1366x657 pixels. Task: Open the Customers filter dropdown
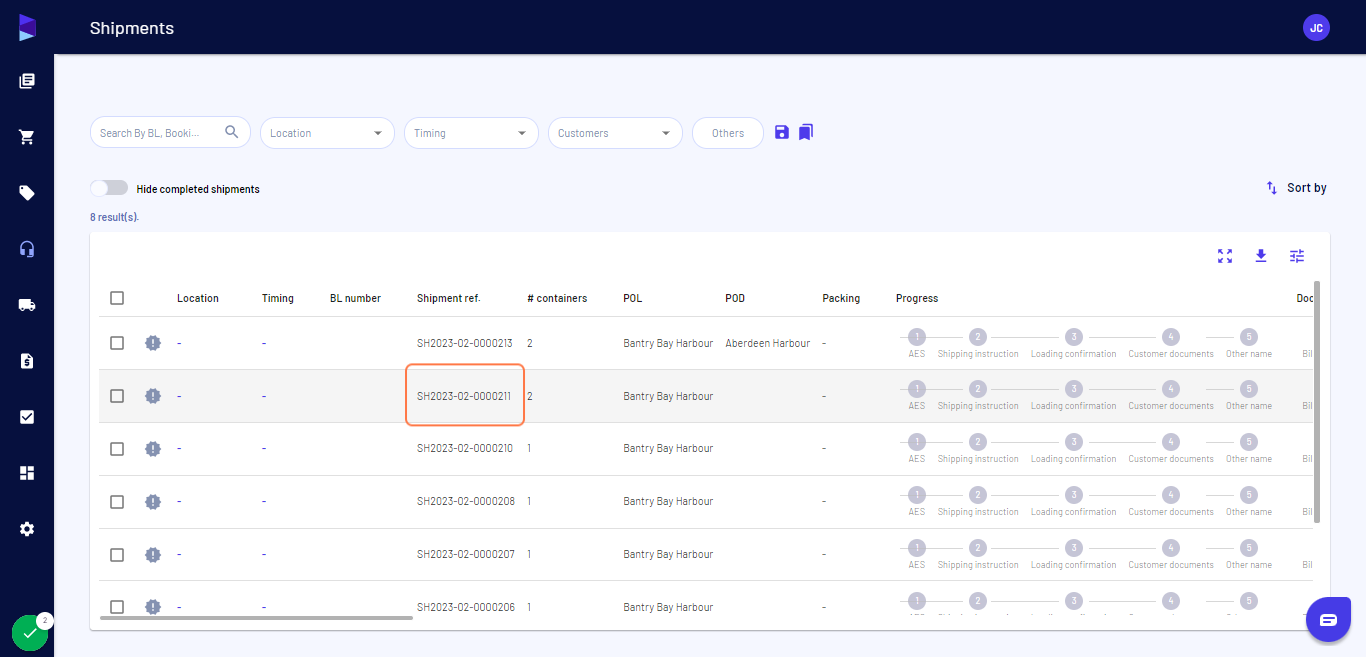615,133
